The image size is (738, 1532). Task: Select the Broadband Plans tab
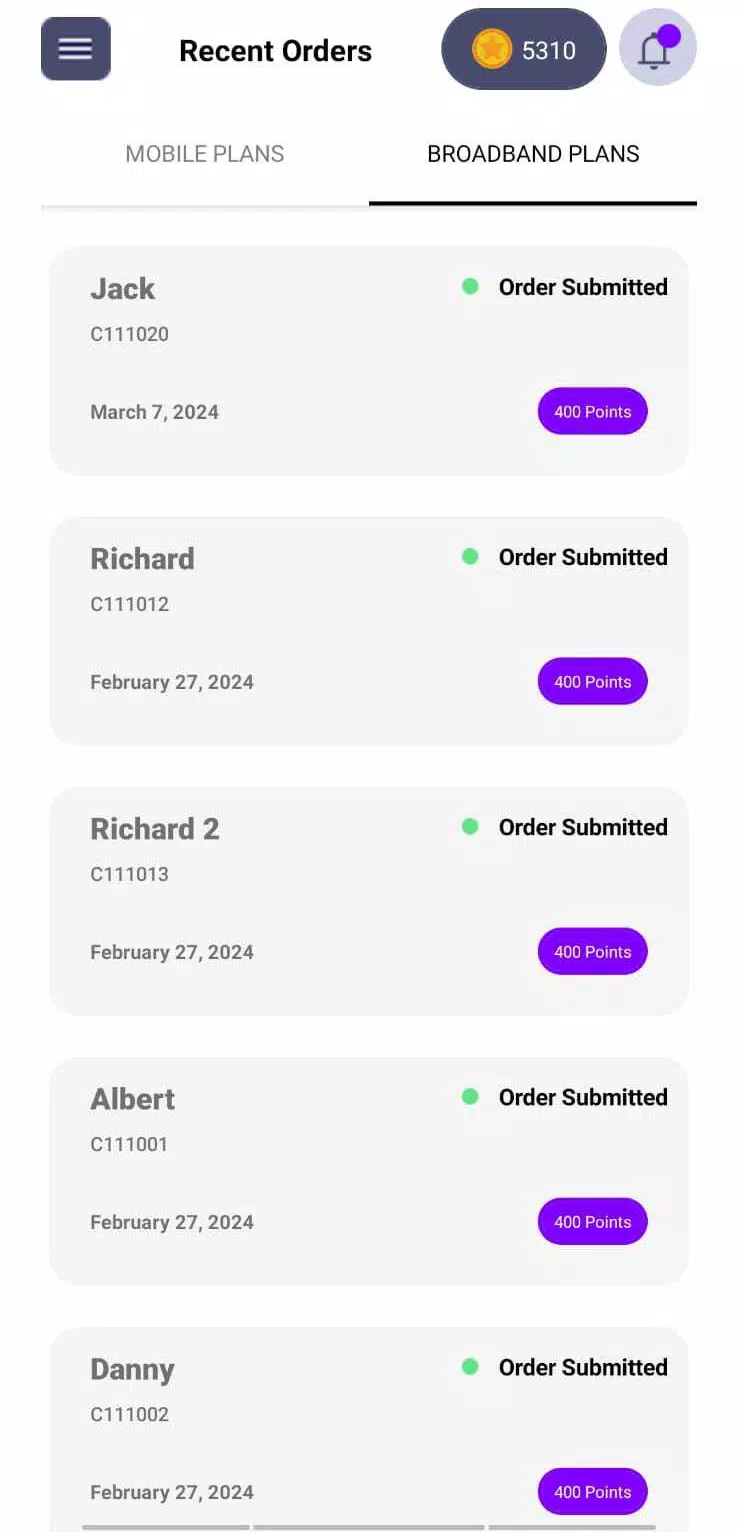(x=533, y=154)
